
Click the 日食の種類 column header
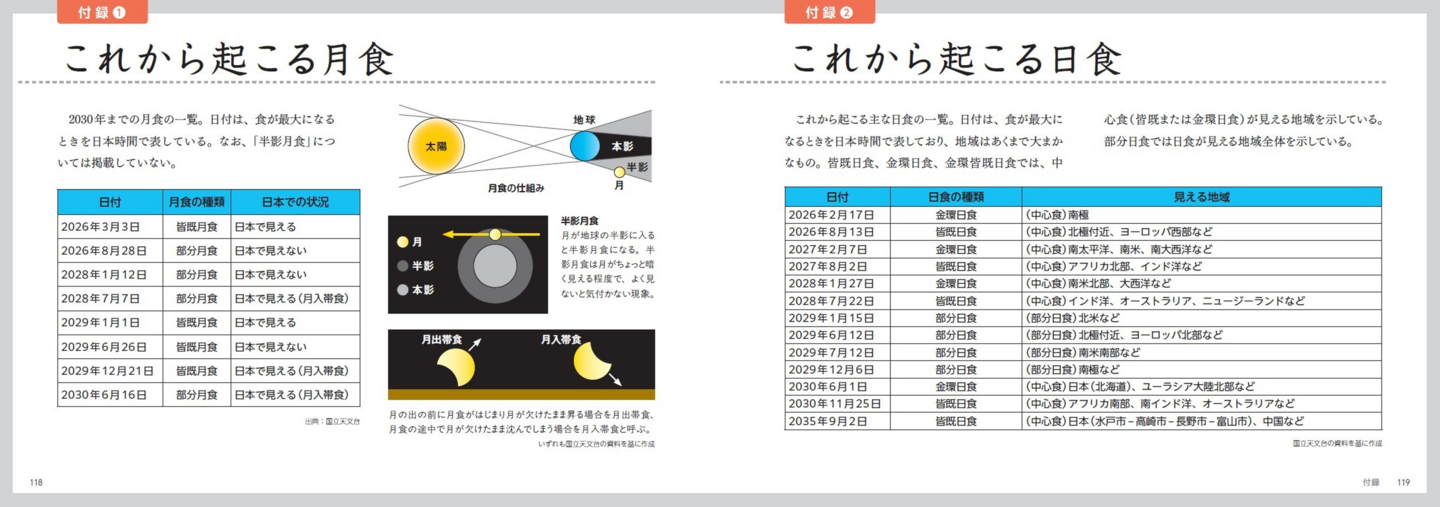point(955,197)
